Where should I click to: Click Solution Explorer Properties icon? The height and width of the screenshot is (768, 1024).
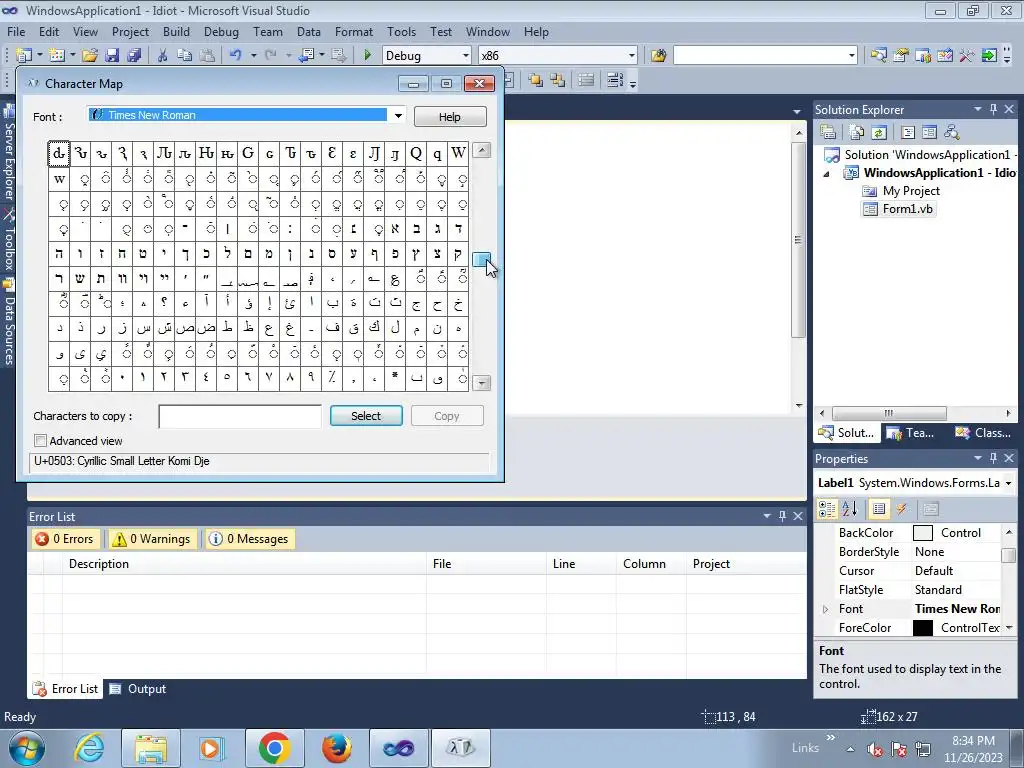pyautogui.click(x=828, y=133)
